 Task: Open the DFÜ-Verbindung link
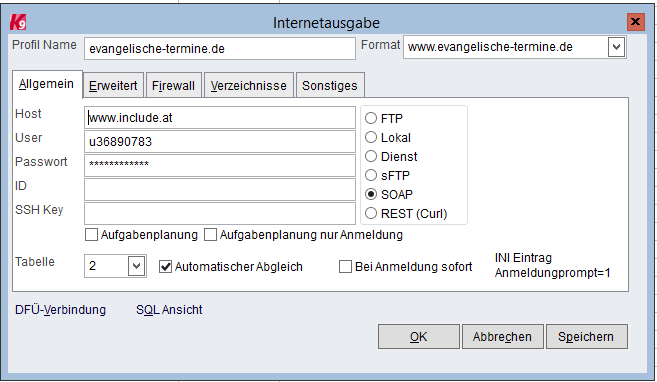(60, 310)
